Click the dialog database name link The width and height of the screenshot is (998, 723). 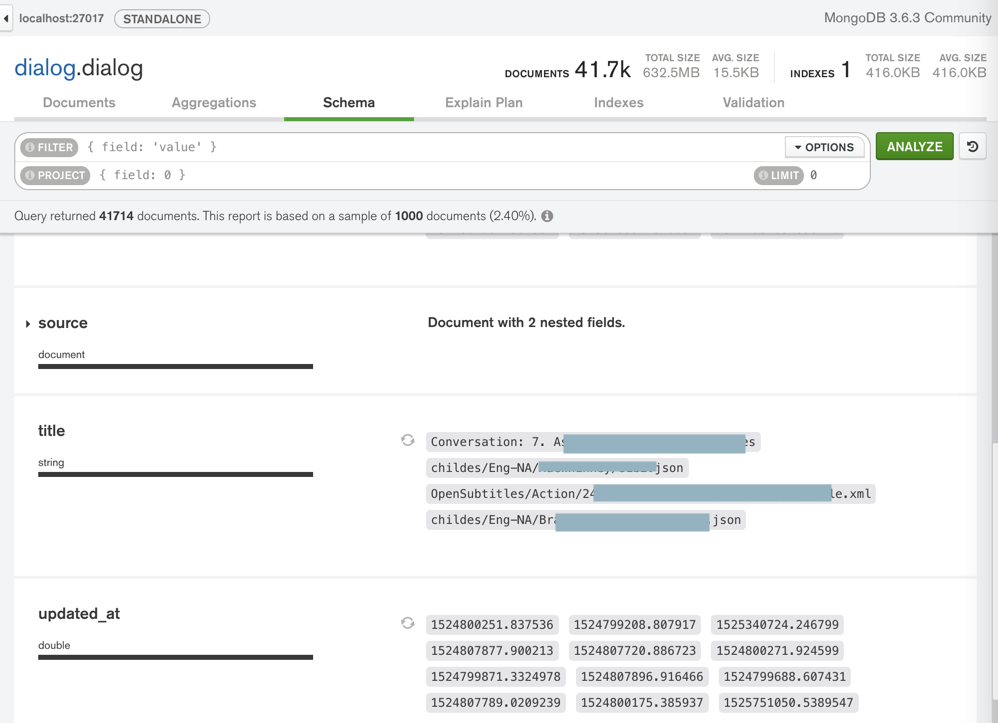45,68
